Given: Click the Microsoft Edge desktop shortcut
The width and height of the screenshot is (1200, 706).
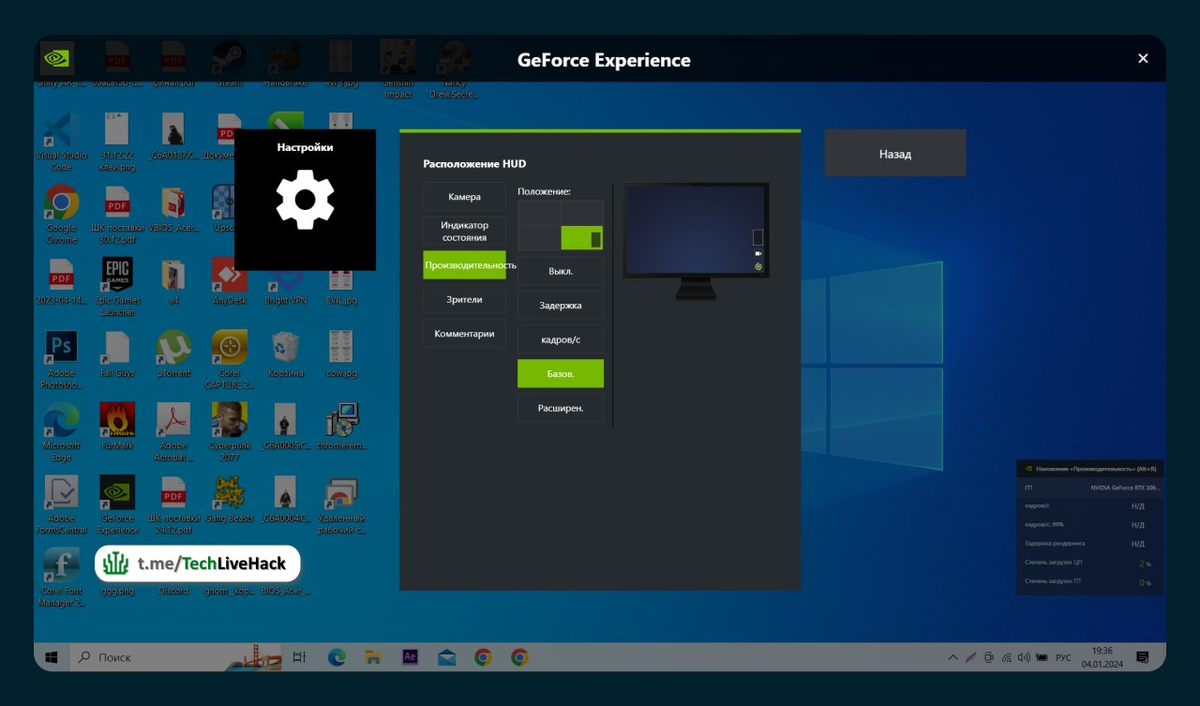Looking at the screenshot, I should pyautogui.click(x=61, y=430).
